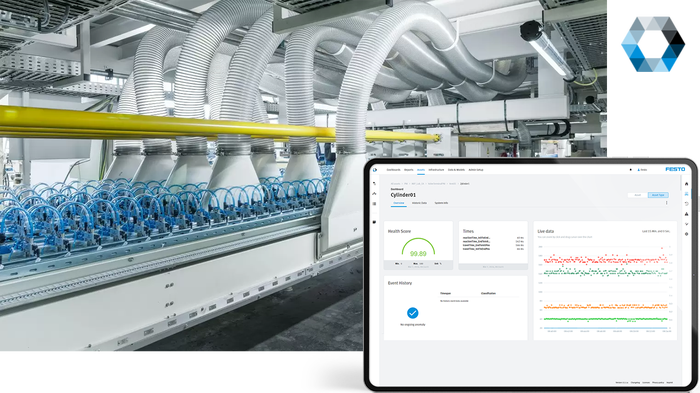This screenshot has width=700, height=393.
Task: Click the orange data series in chart
Action: 605,307
